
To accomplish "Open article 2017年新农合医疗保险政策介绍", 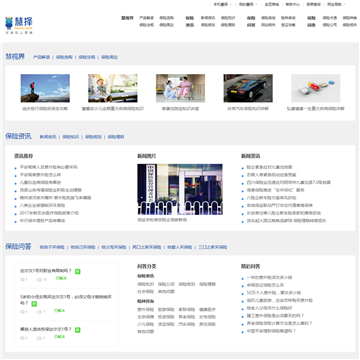I will click(x=49, y=213).
